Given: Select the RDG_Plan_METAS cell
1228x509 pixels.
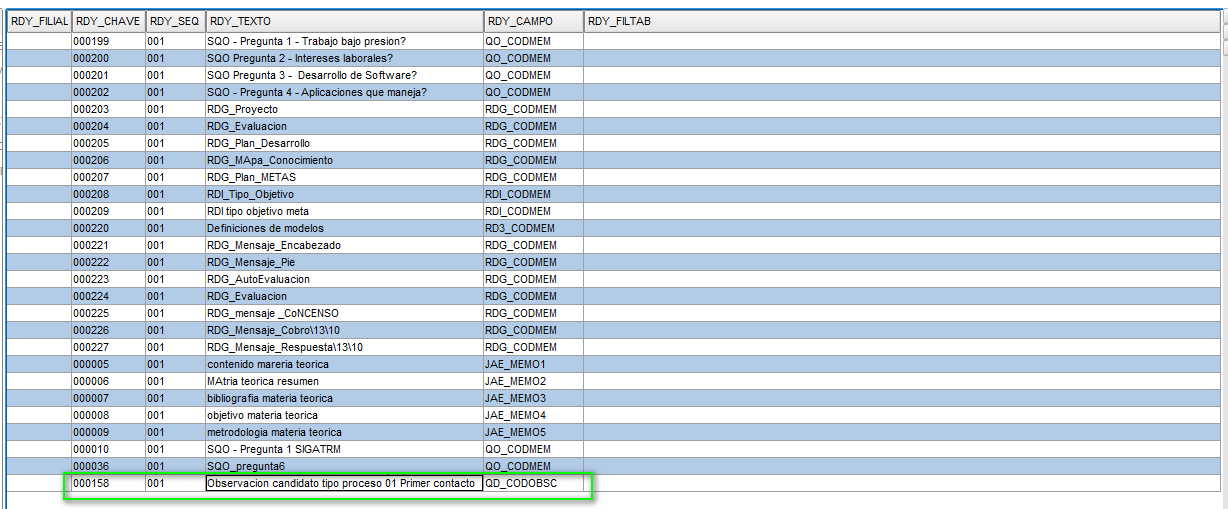Looking at the screenshot, I should pos(345,177).
